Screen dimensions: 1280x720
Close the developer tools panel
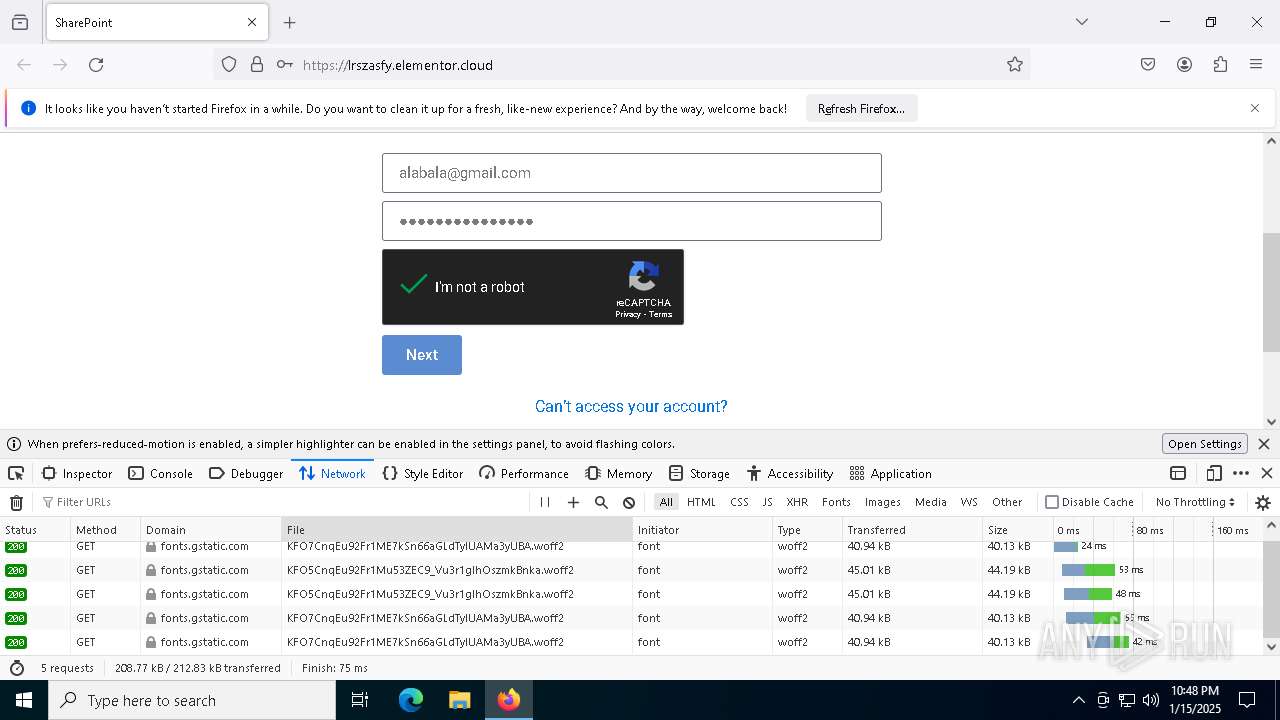coord(1267,474)
